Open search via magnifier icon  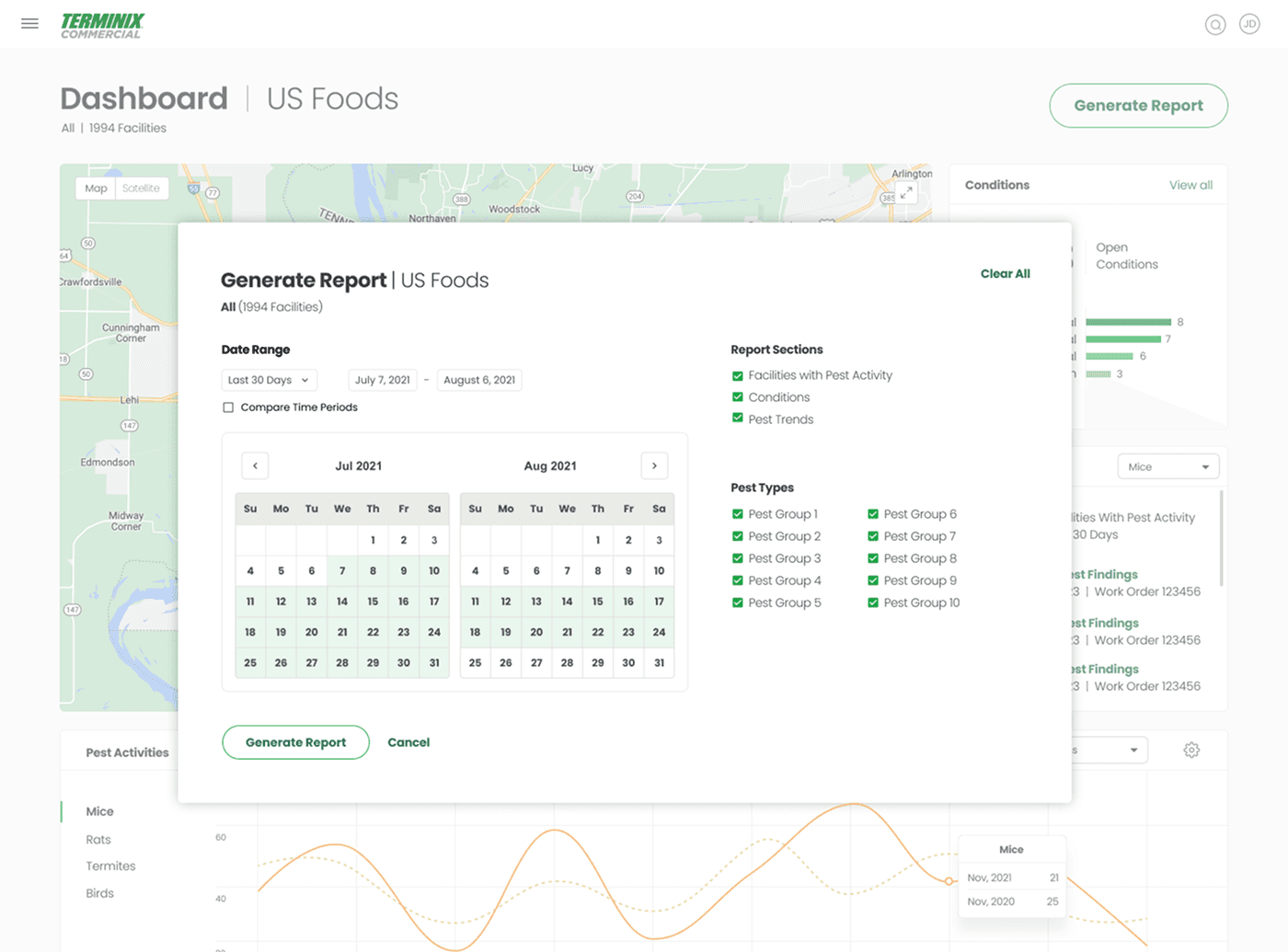click(x=1215, y=25)
